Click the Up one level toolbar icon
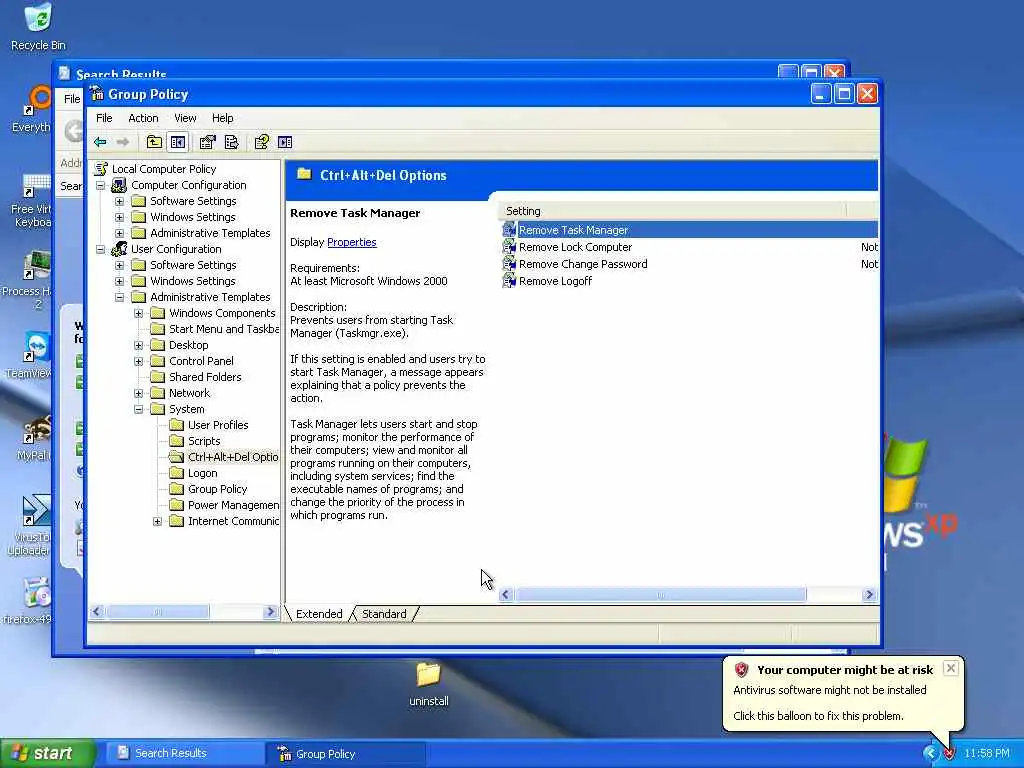Screen dimensions: 1024x768 point(154,142)
